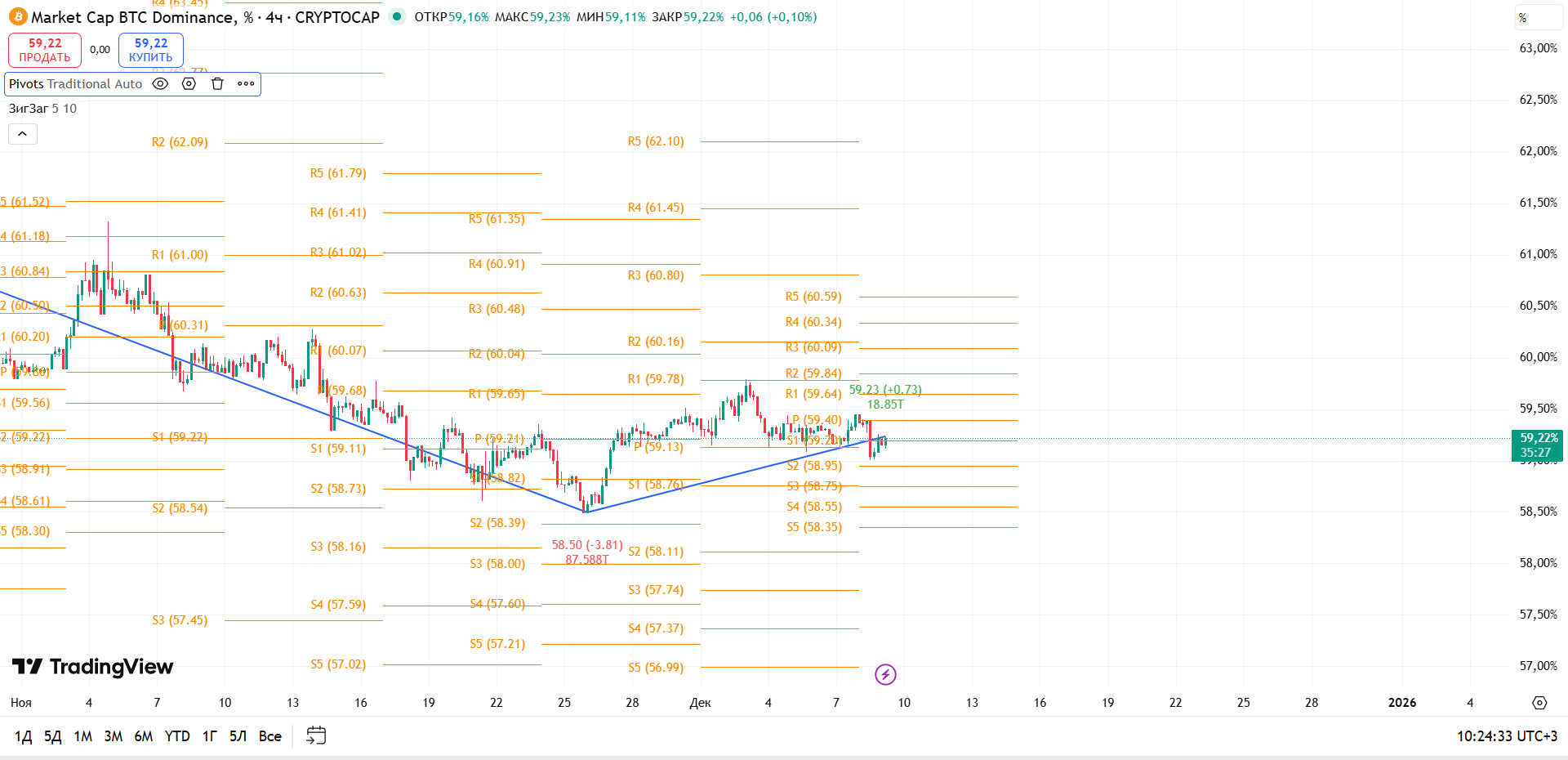Viewport: 1568px width, 760px height.
Task: Select the ЗигЗаг 5 10 indicator label
Action: click(x=42, y=108)
